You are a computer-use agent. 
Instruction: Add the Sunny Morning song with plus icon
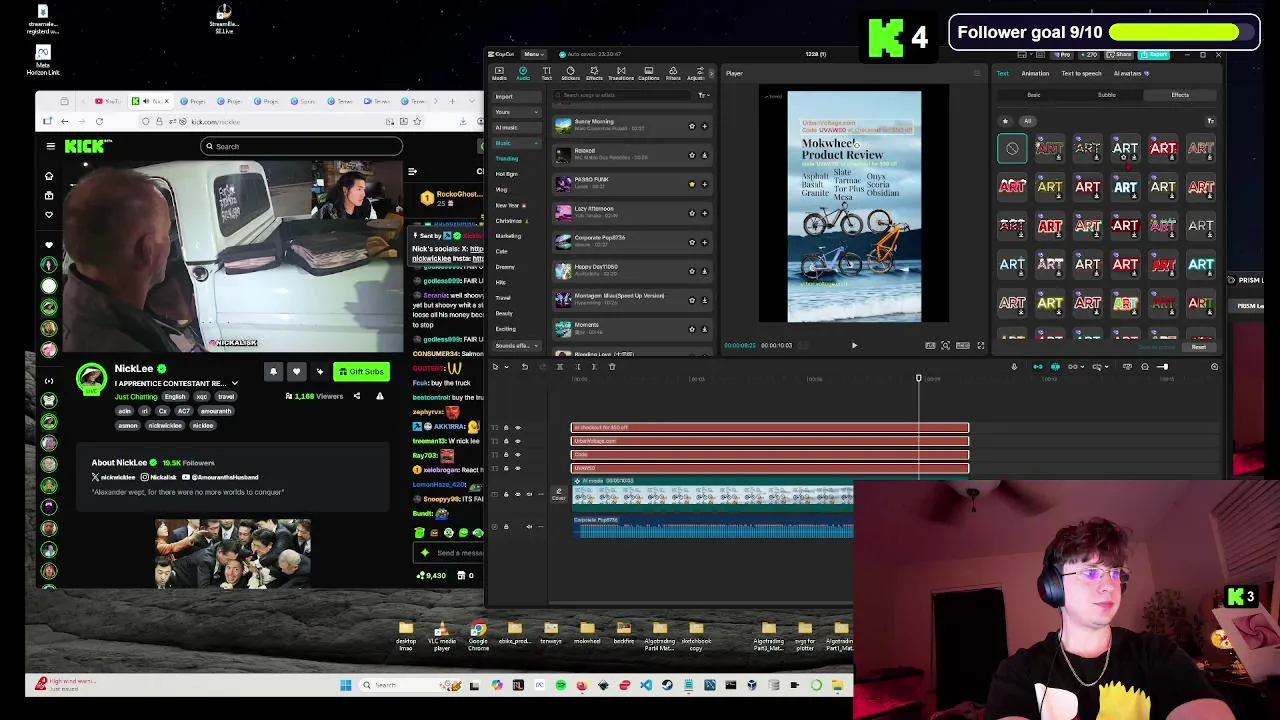(x=704, y=126)
